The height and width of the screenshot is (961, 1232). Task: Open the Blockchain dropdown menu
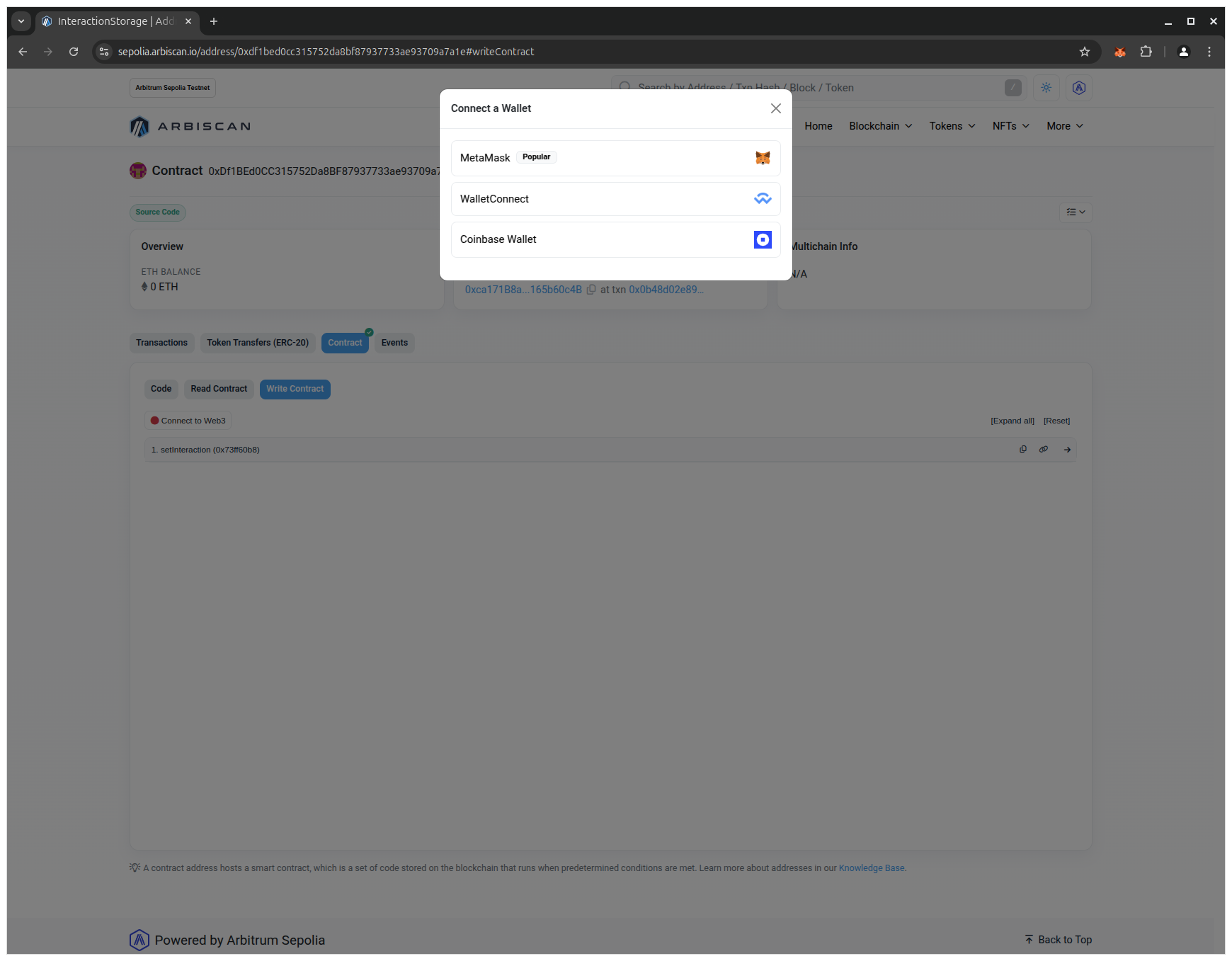pyautogui.click(x=880, y=126)
